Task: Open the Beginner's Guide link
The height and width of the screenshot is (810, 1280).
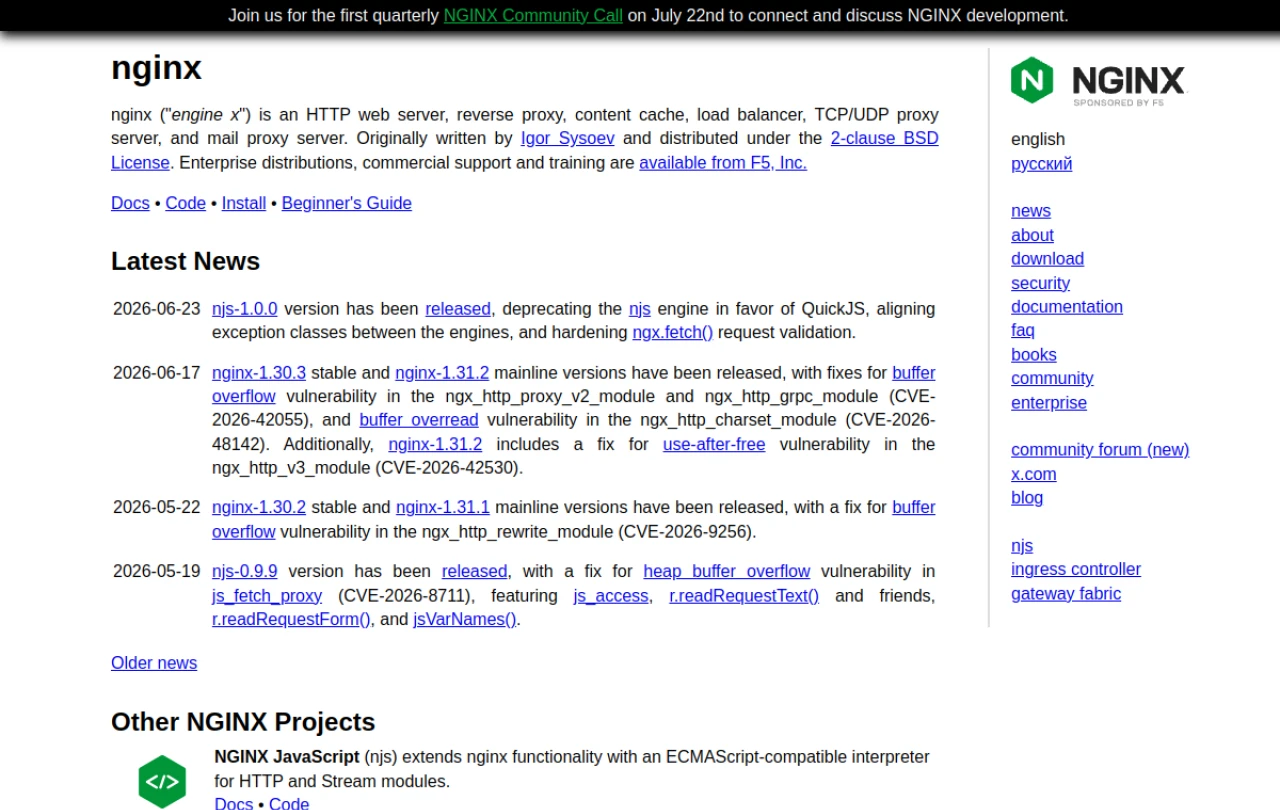Action: (x=347, y=203)
